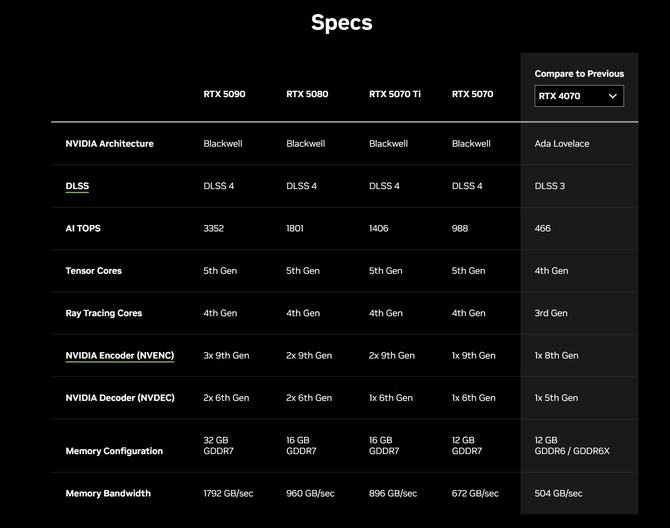670x528 pixels.
Task: Select the RTX 5070 column header
Action: (473, 94)
